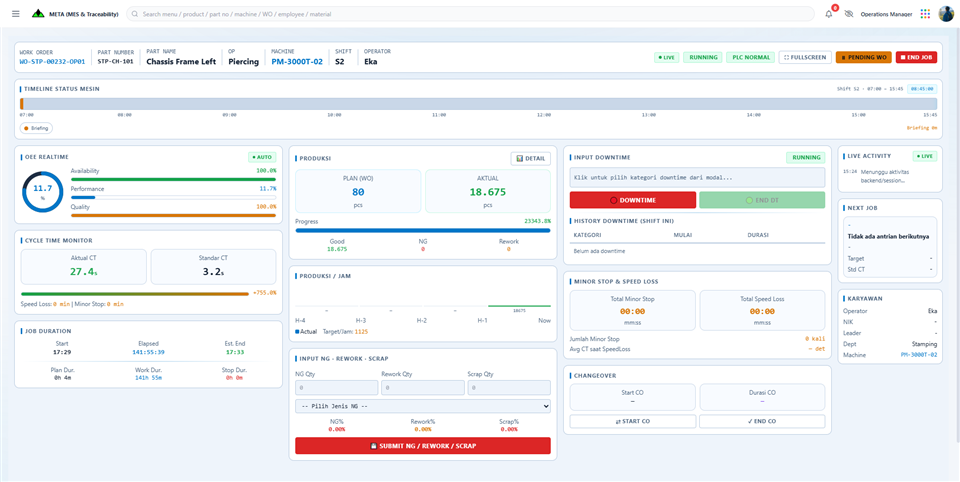The width and height of the screenshot is (960, 482).
Task: Click the 11.7% OEE circular gauge
Action: click(x=42, y=192)
